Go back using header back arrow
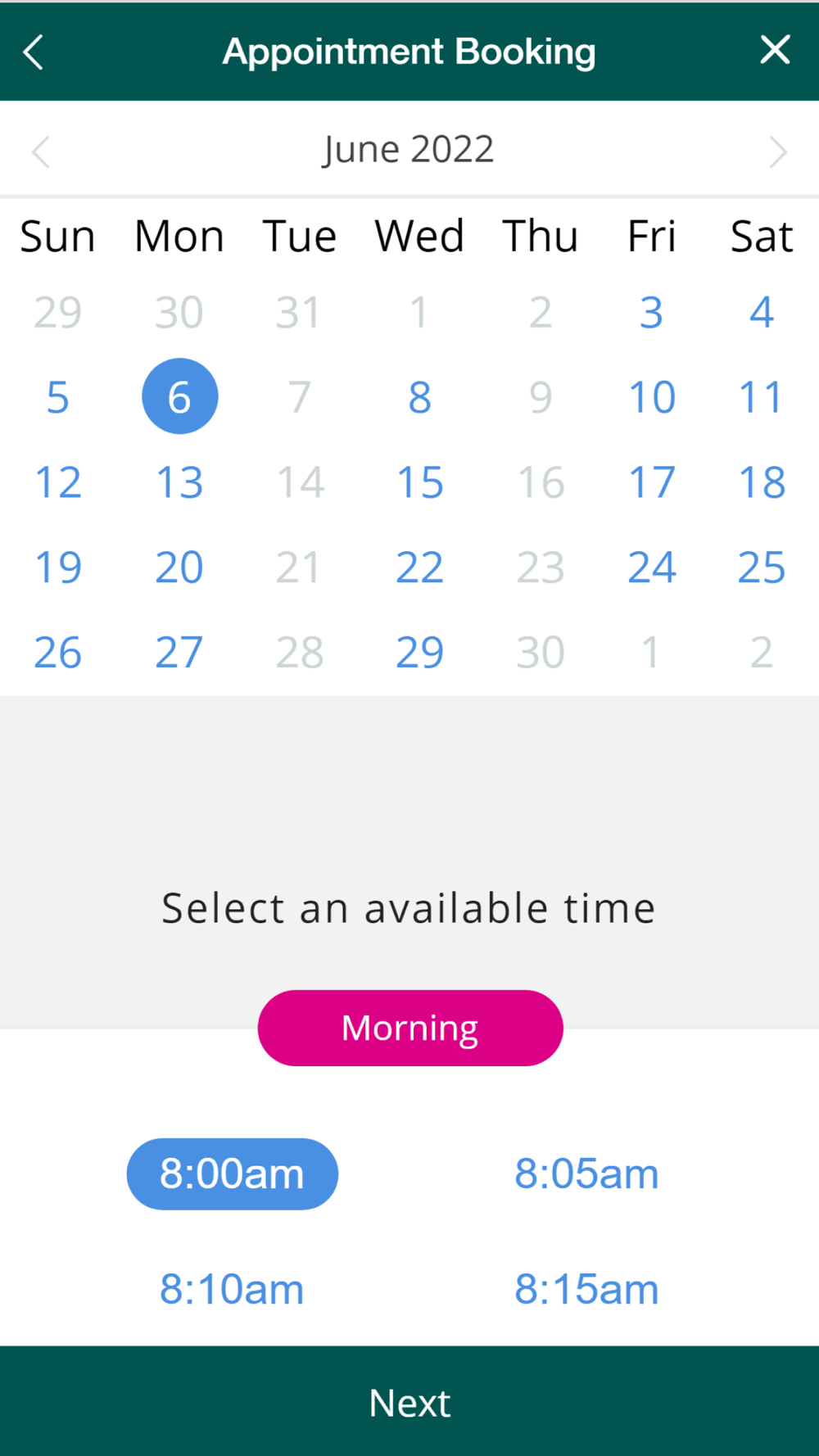 [x=34, y=52]
